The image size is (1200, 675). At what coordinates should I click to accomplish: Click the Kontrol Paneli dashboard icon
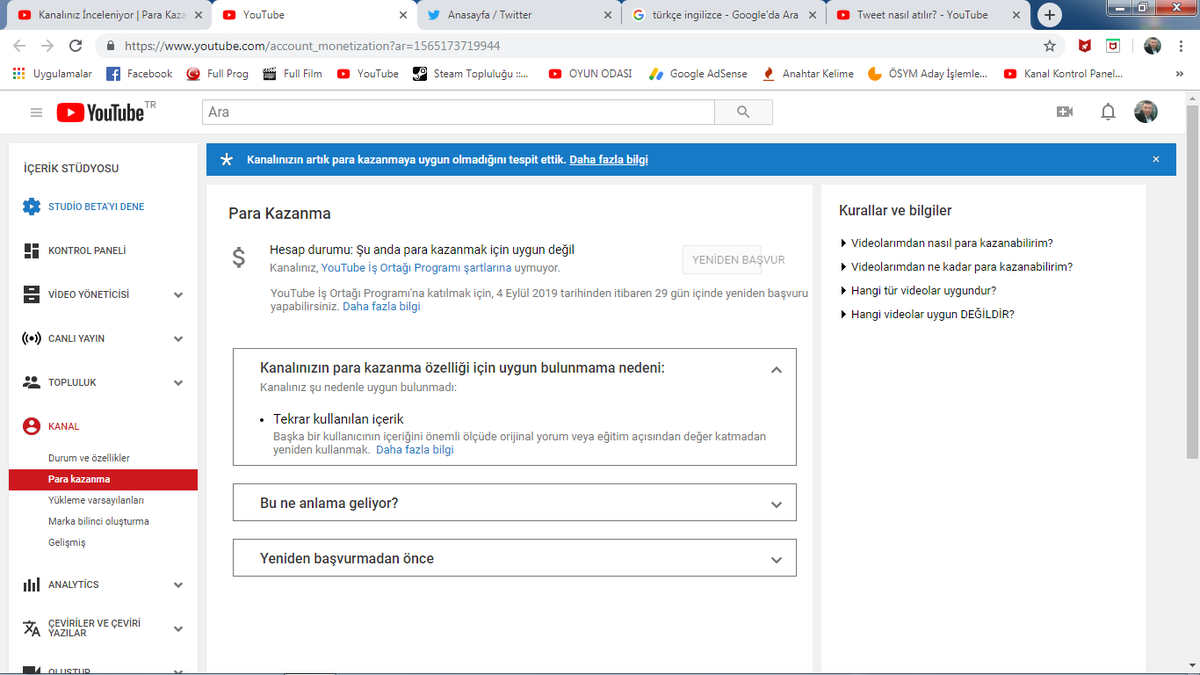[x=31, y=250]
